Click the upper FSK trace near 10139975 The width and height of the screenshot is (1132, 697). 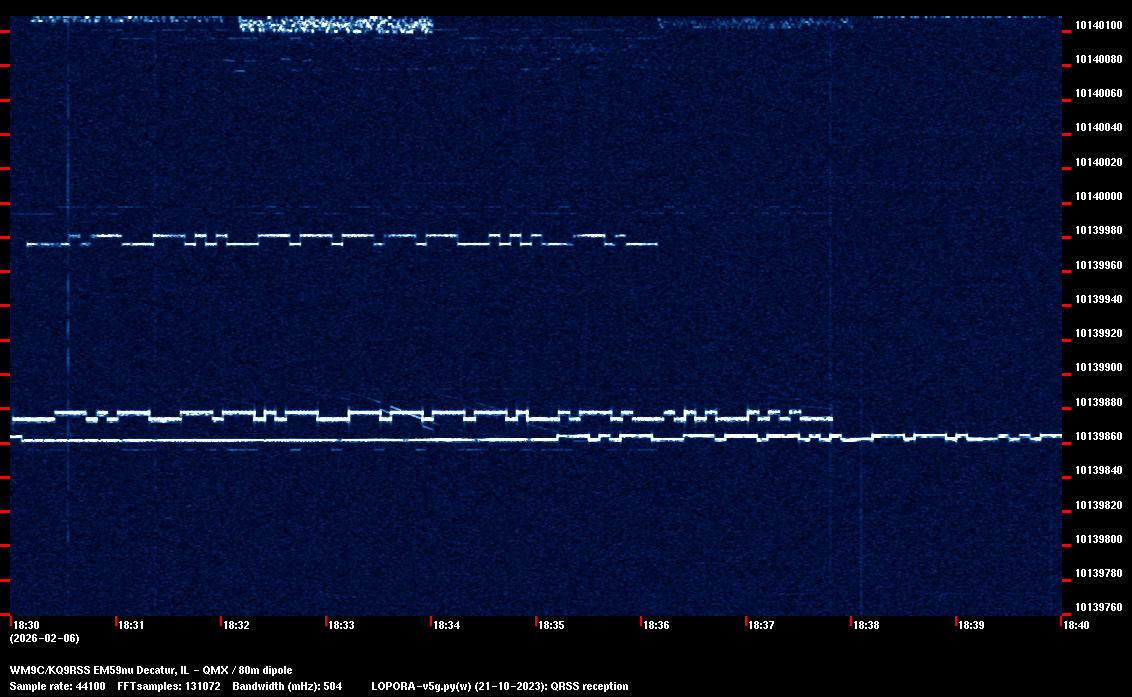click(x=340, y=240)
